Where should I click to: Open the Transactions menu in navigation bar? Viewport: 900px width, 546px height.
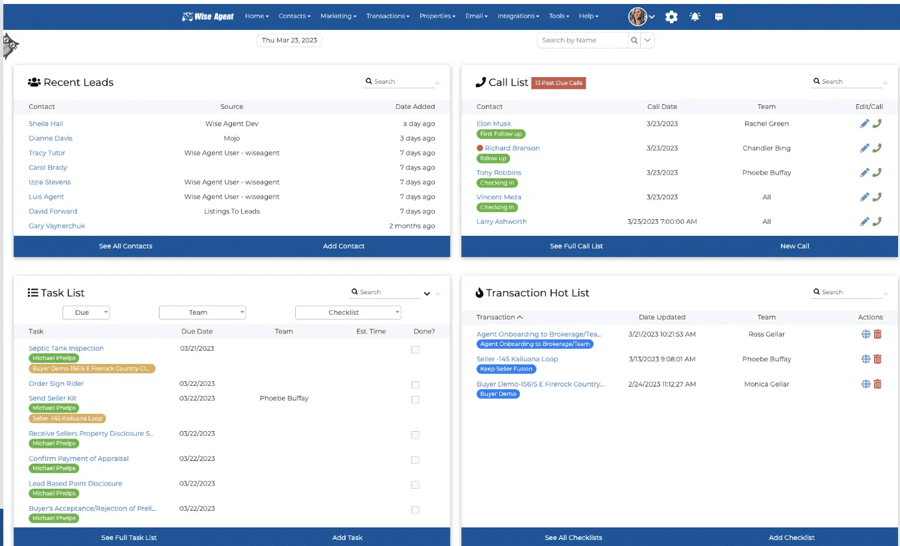point(387,16)
